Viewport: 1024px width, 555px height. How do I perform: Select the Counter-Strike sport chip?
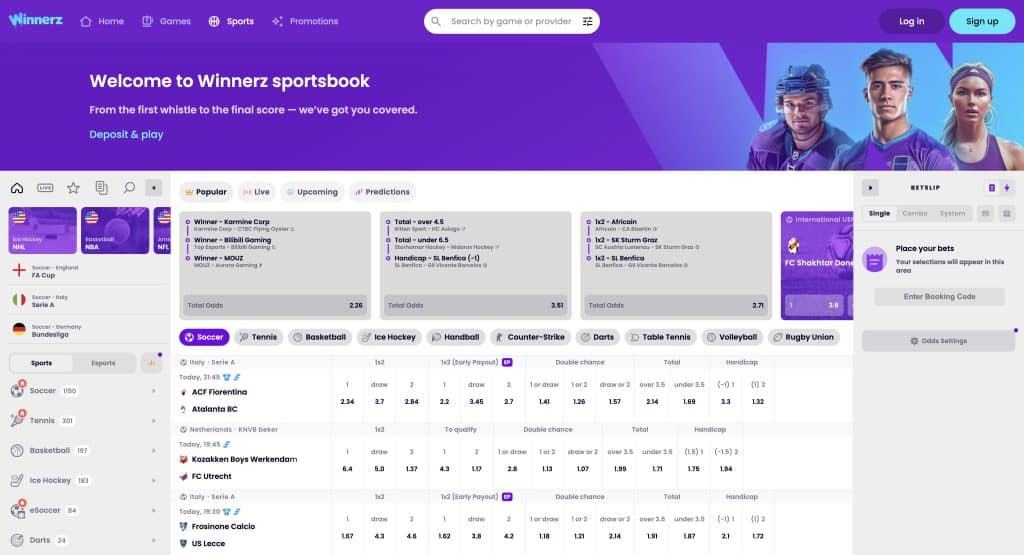point(530,337)
